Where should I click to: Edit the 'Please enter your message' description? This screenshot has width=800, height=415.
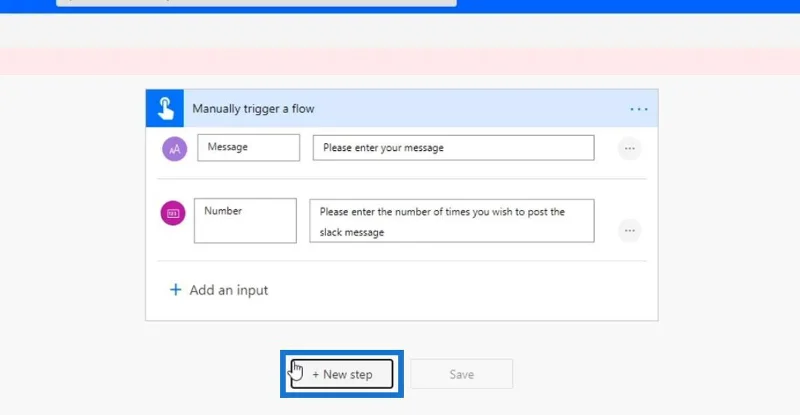click(454, 148)
